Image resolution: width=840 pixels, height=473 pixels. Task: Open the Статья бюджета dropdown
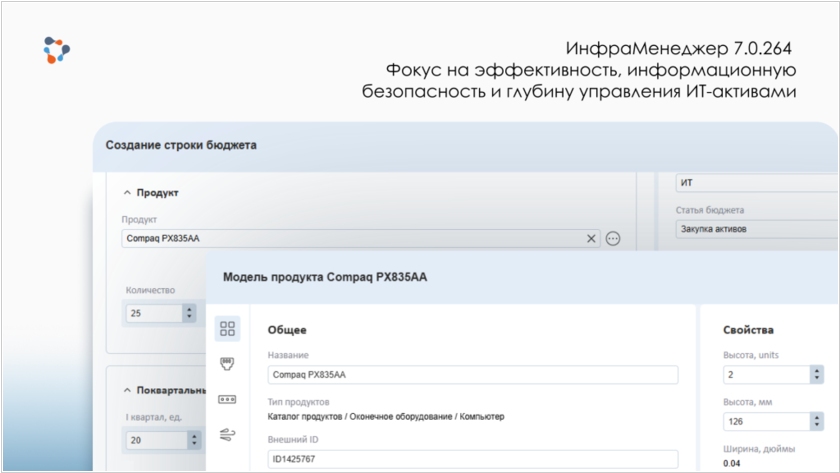click(756, 229)
